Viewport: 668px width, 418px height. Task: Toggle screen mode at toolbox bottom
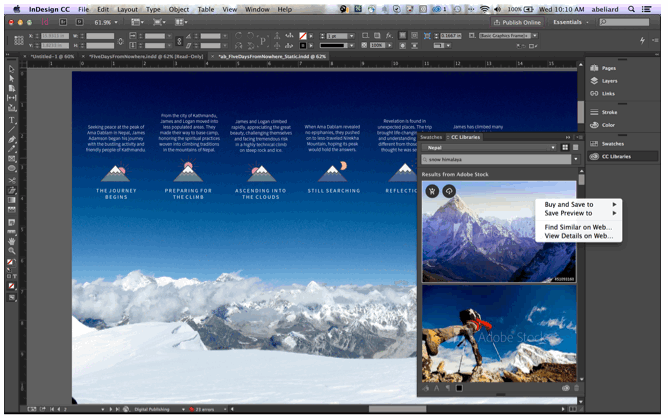tap(12, 297)
